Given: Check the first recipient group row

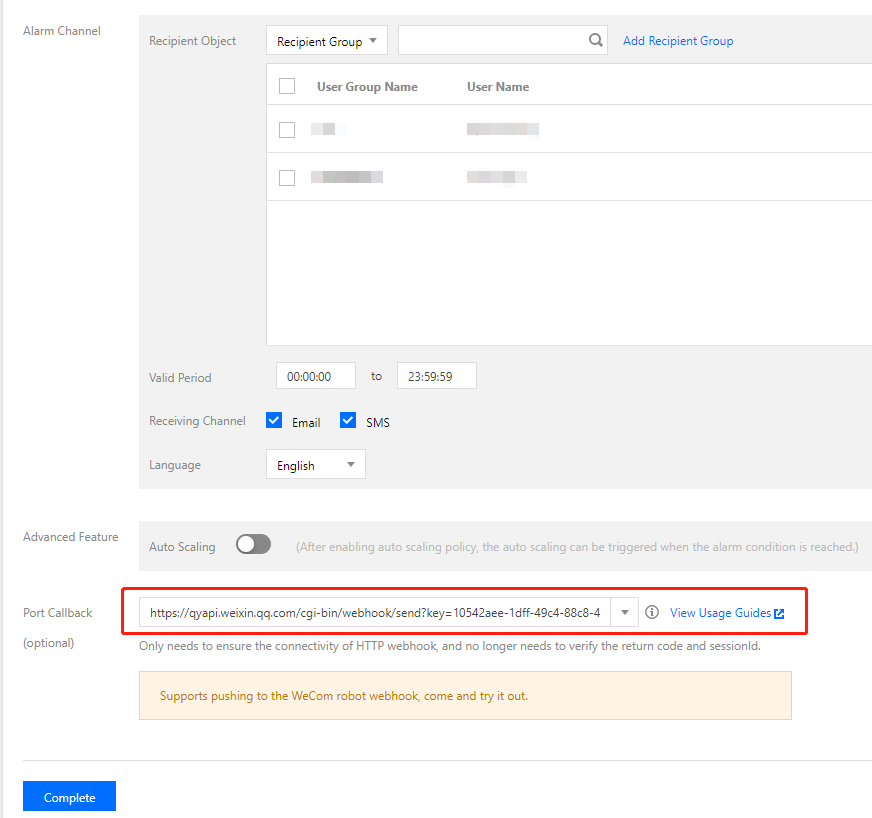Looking at the screenshot, I should [x=287, y=129].
